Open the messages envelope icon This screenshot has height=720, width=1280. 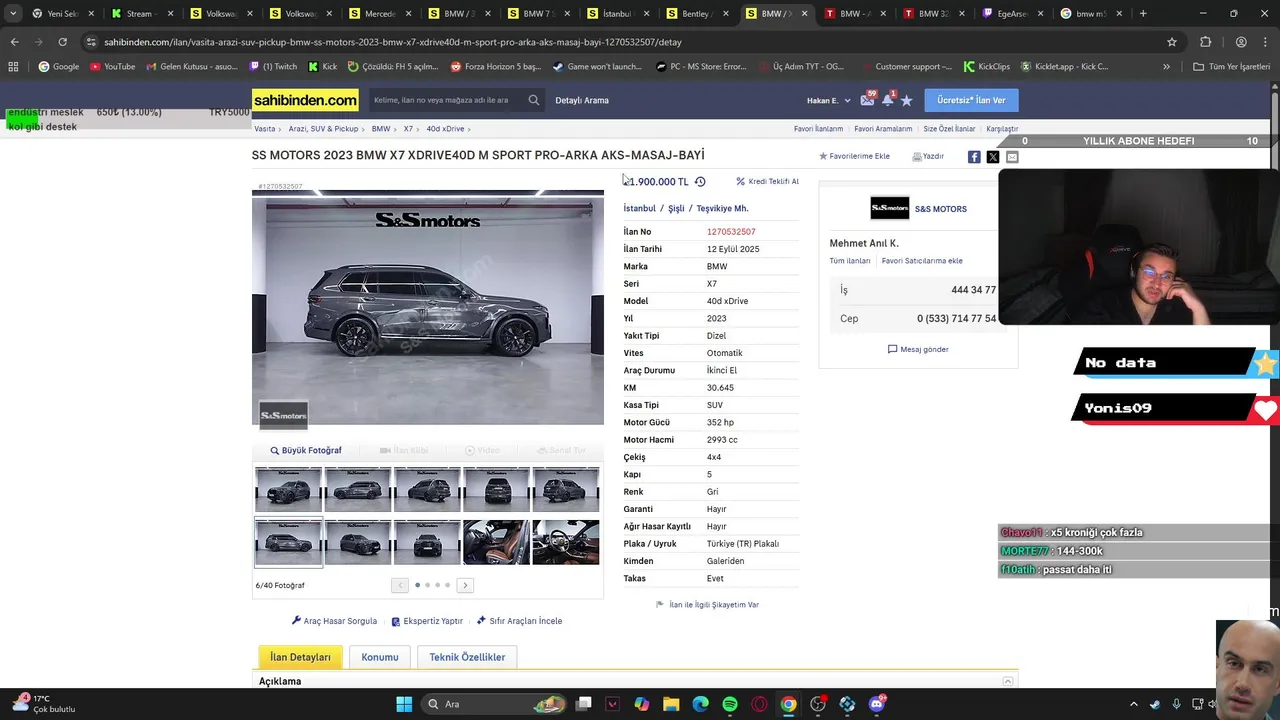(x=867, y=100)
